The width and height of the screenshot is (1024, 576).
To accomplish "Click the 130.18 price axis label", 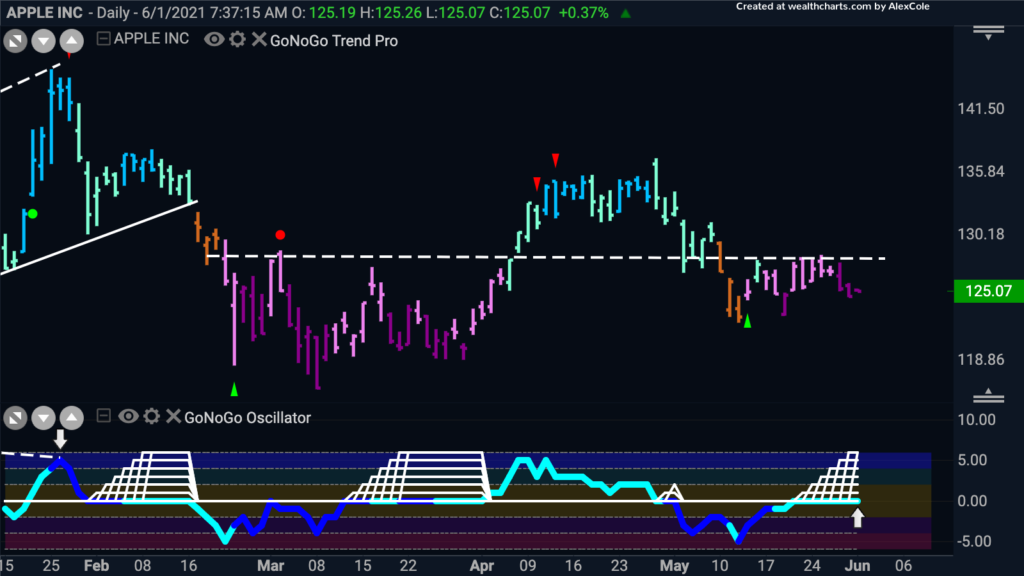I will 981,234.
